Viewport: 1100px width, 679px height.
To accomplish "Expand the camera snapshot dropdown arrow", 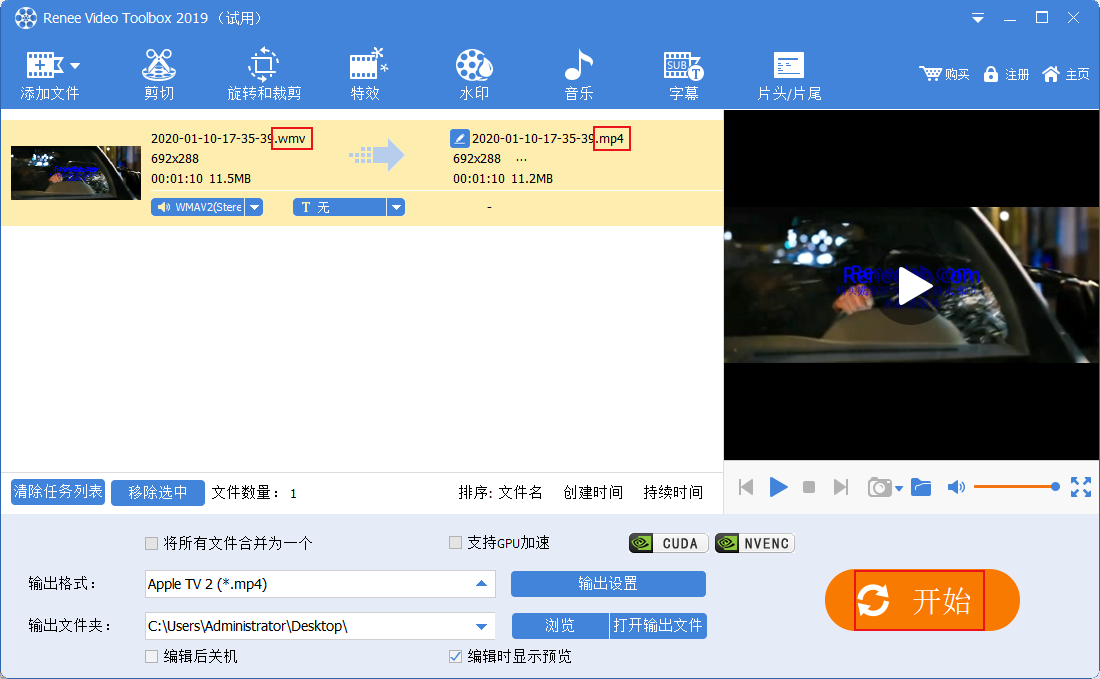I will (x=899, y=489).
